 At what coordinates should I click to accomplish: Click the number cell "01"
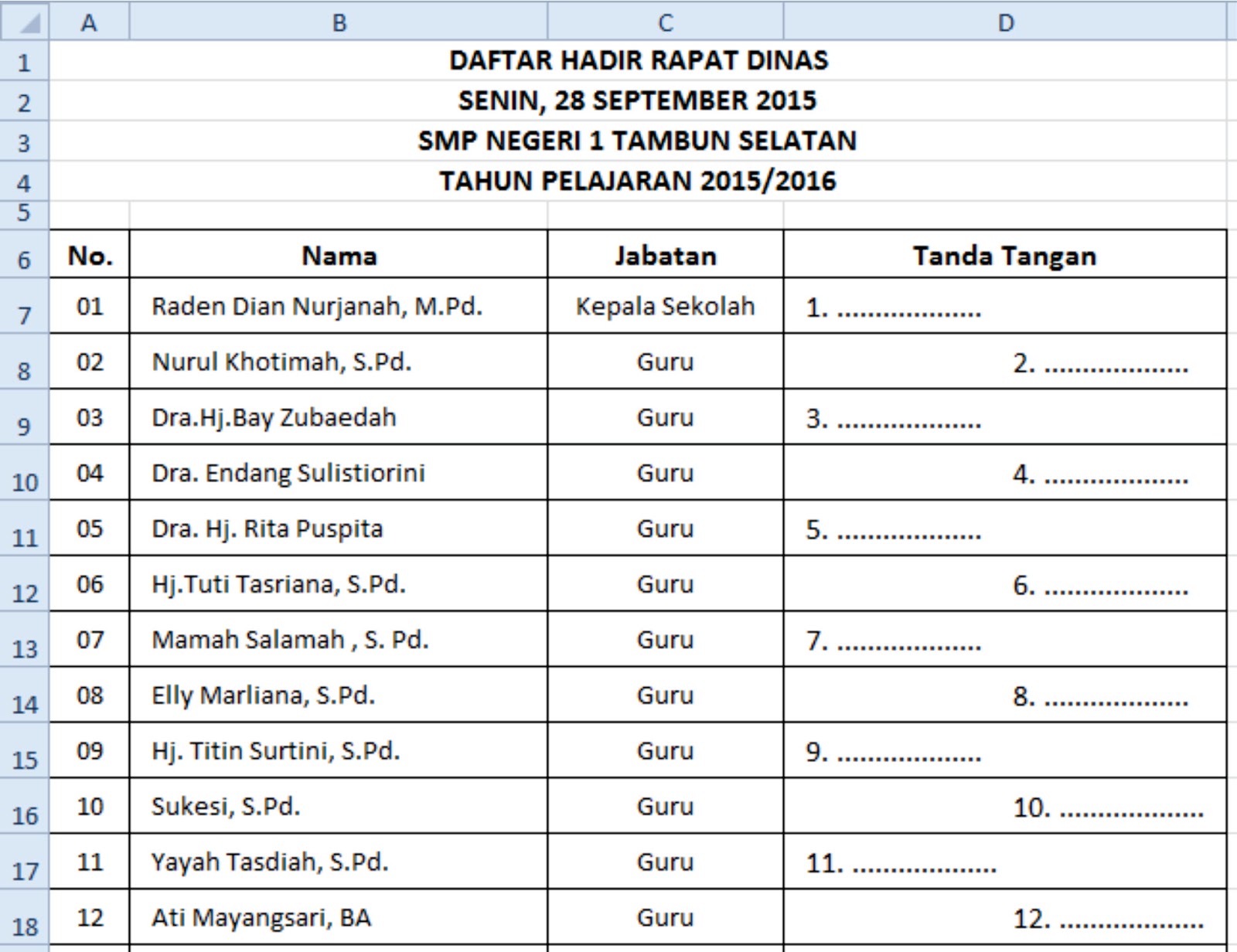tap(90, 306)
